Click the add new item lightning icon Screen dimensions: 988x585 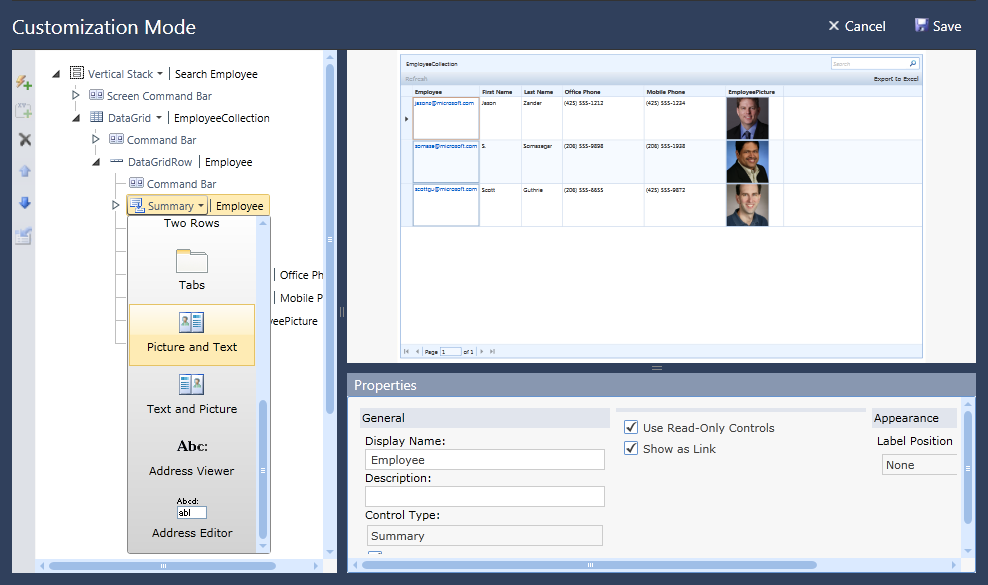click(x=23, y=83)
